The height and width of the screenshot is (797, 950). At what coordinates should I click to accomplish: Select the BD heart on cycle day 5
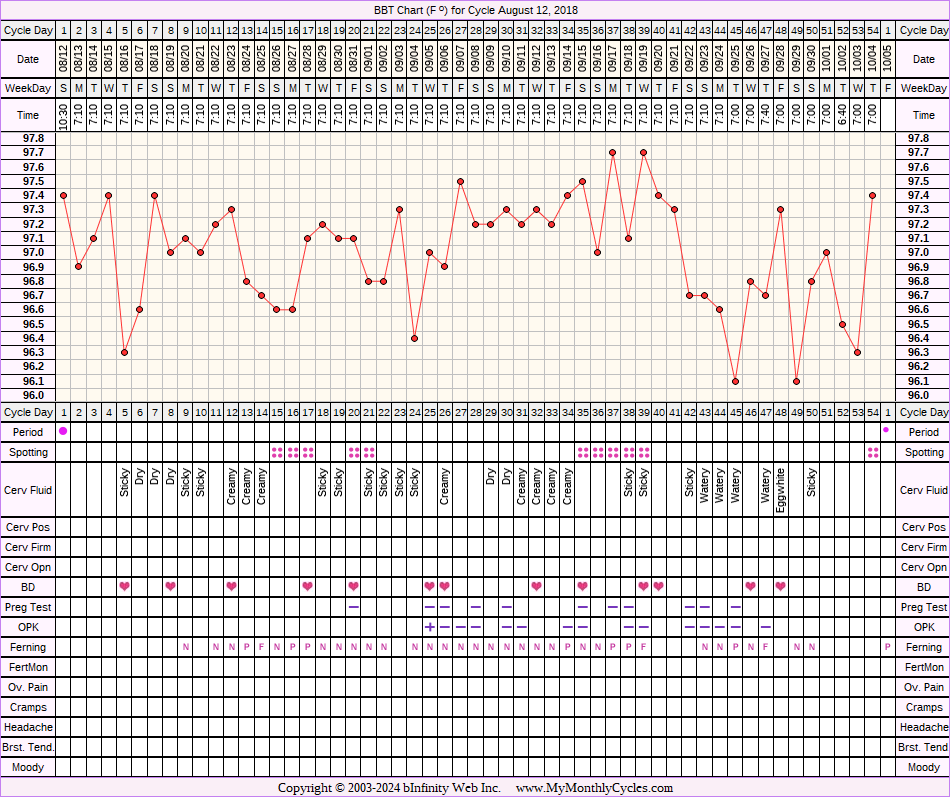[x=124, y=586]
